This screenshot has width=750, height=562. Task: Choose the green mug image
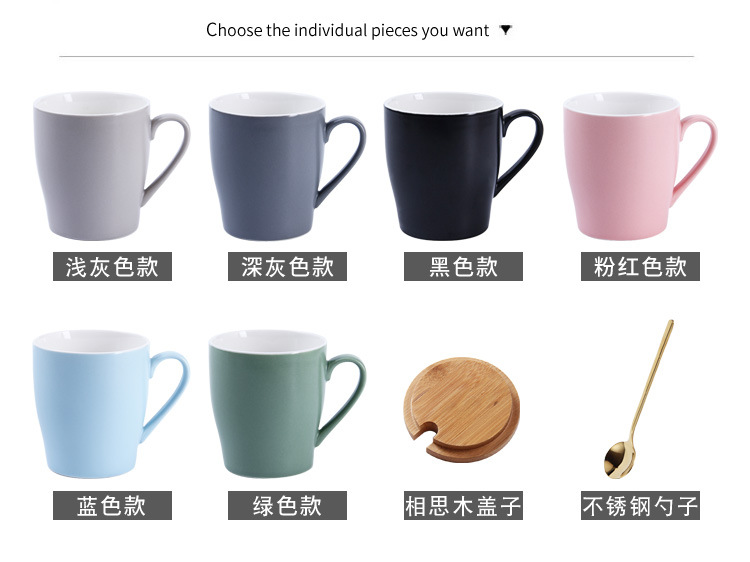(287, 403)
